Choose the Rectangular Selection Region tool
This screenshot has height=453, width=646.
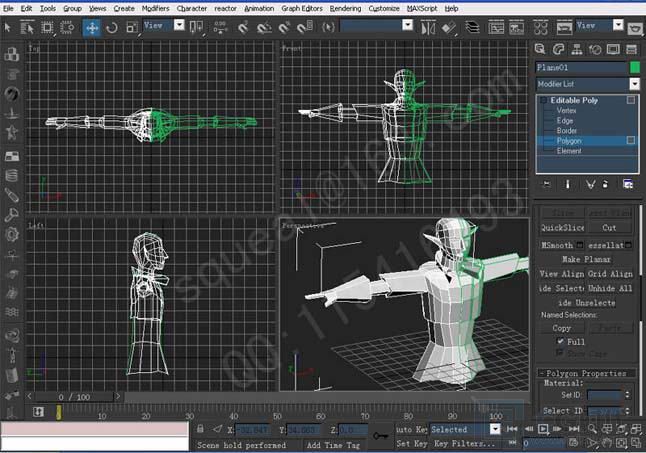pos(47,28)
